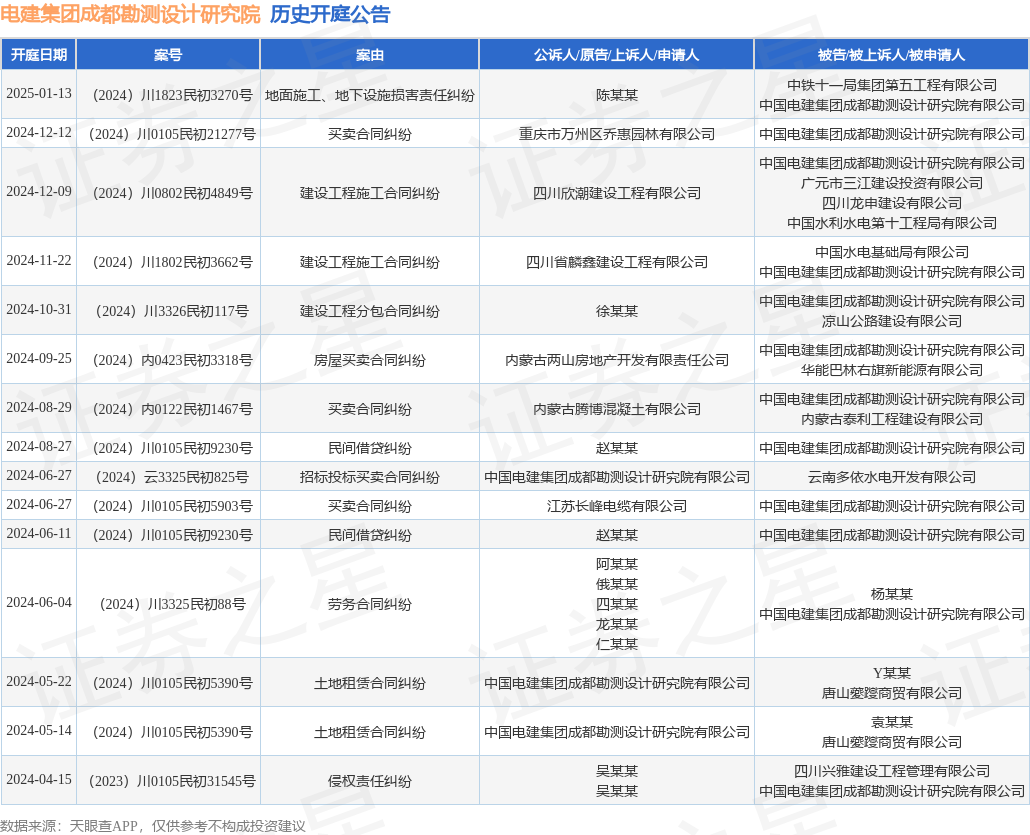The image size is (1030, 835).
Task: Click the 开庭日期 column header
Action: tap(39, 55)
